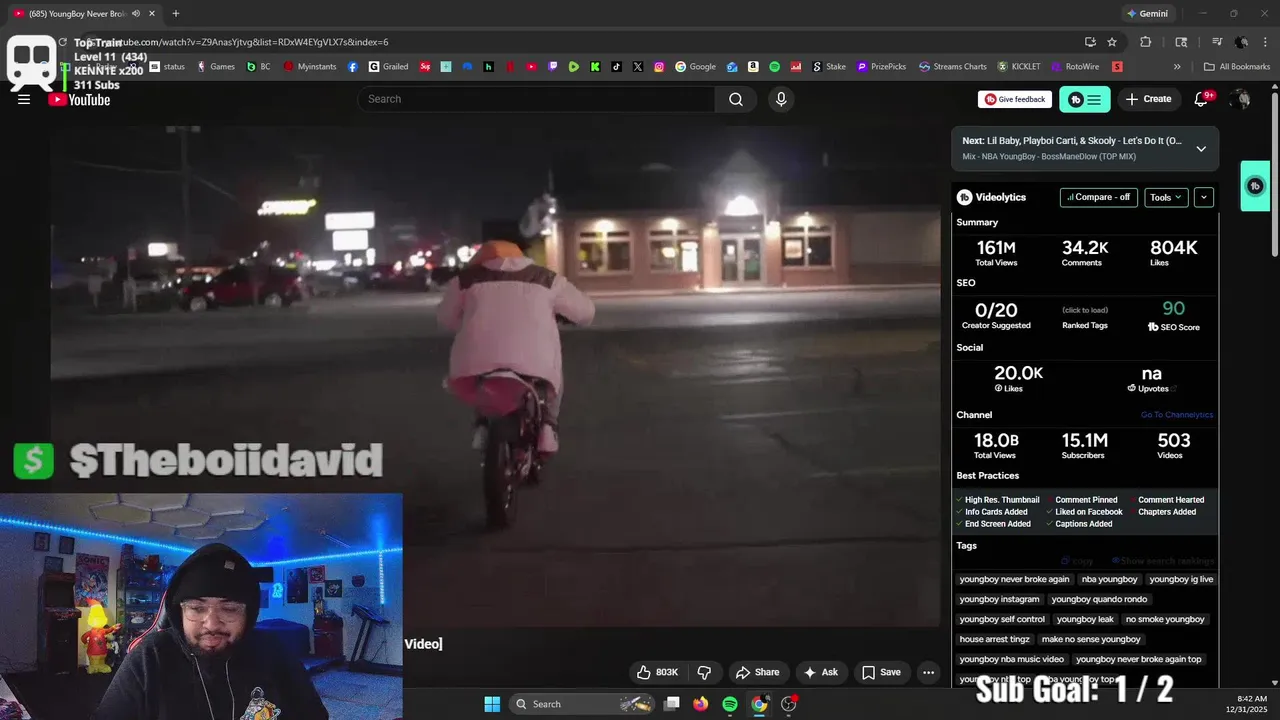
Task: Open the YouTube hamburger guide menu
Action: pyautogui.click(x=24, y=99)
